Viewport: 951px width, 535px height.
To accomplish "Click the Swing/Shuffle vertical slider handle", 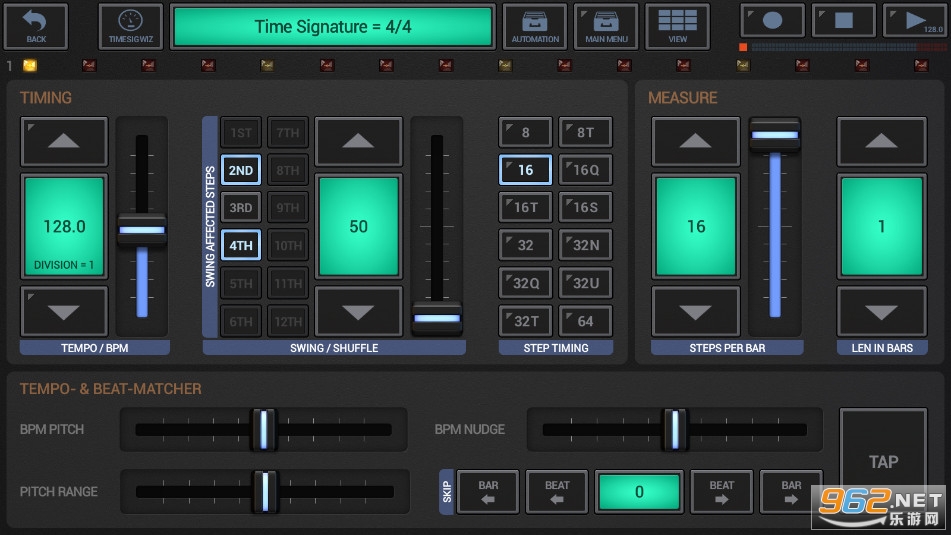I will pos(437,318).
